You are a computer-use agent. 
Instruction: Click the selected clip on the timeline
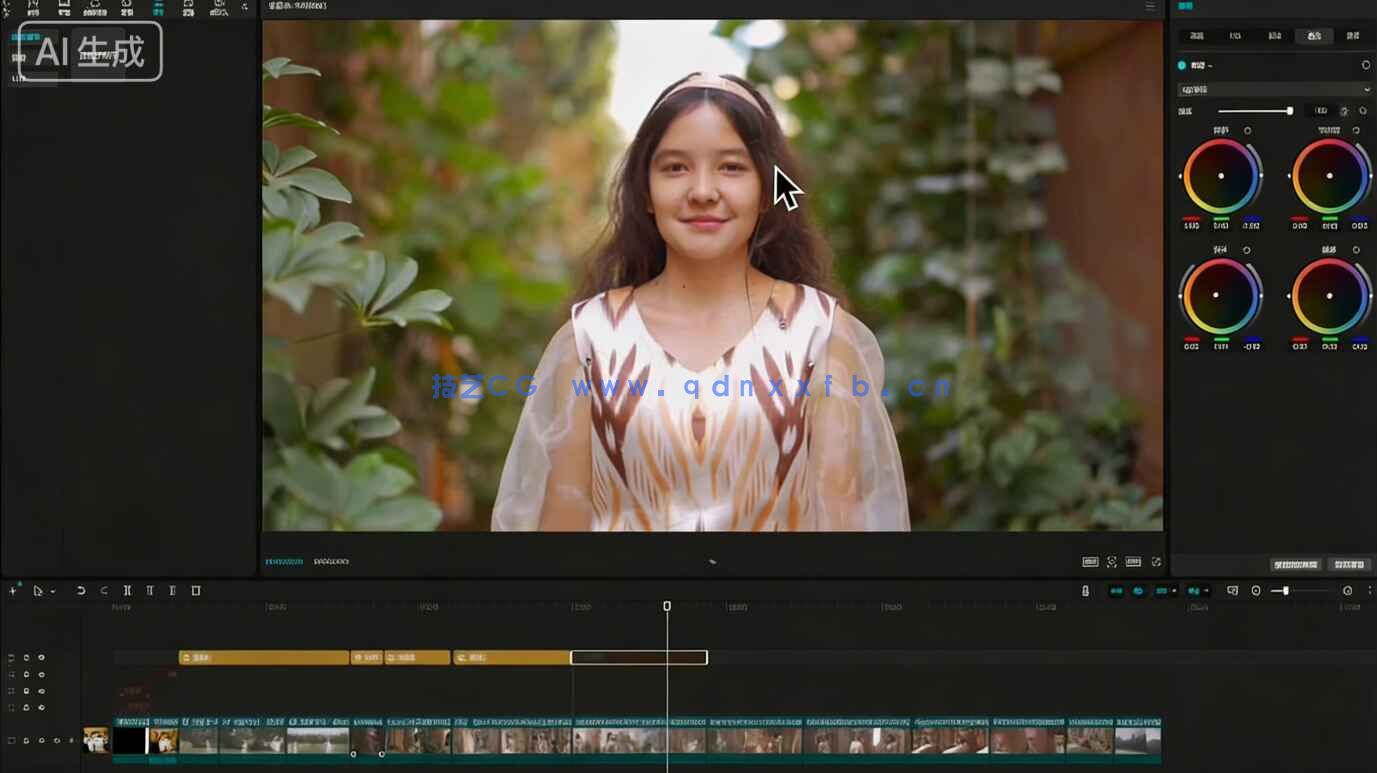click(638, 657)
